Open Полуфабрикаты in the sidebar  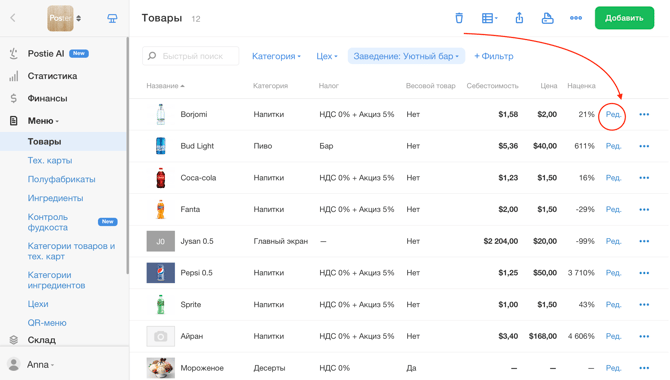point(62,180)
